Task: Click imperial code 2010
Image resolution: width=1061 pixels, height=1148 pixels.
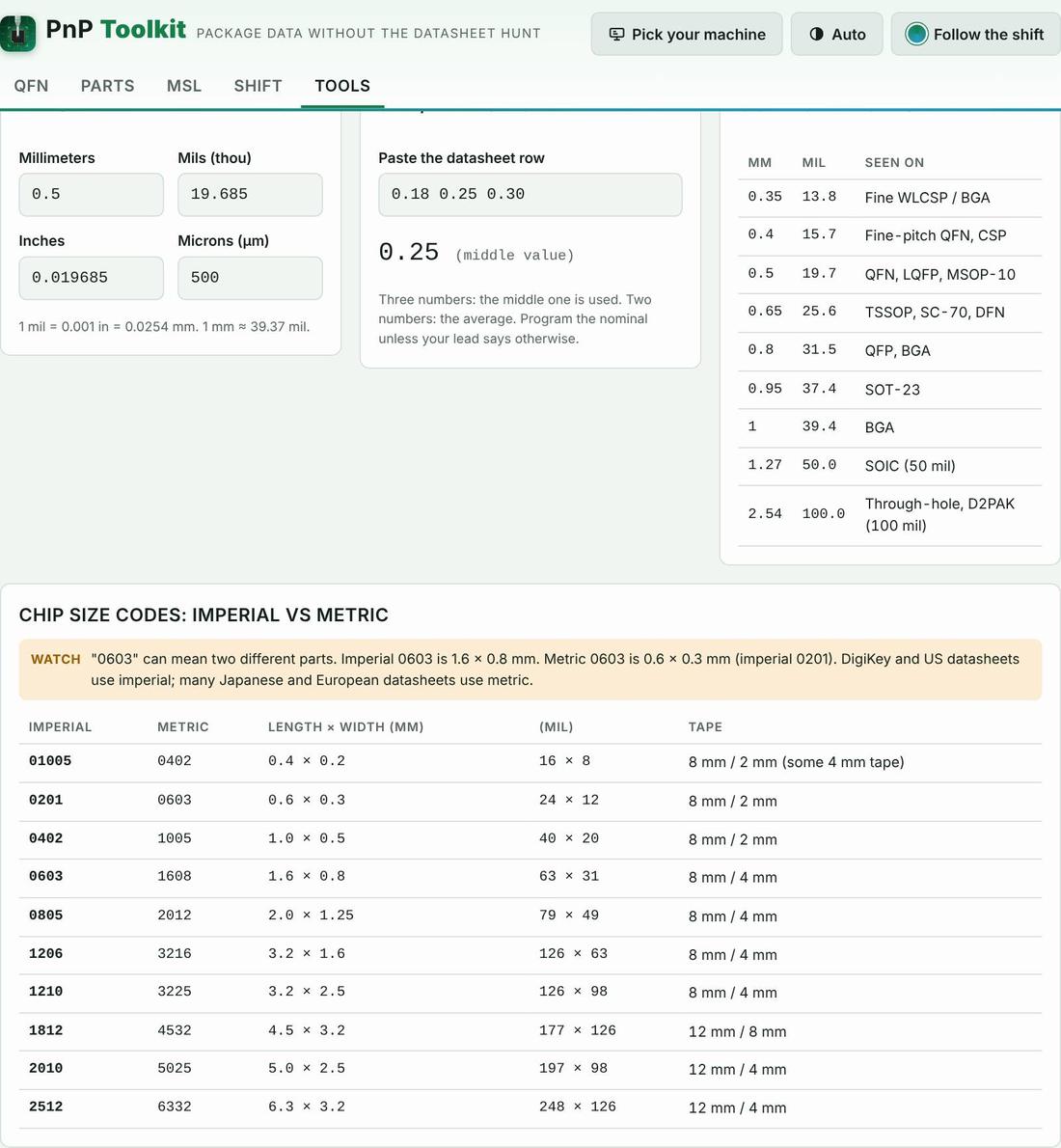Action: click(45, 1069)
